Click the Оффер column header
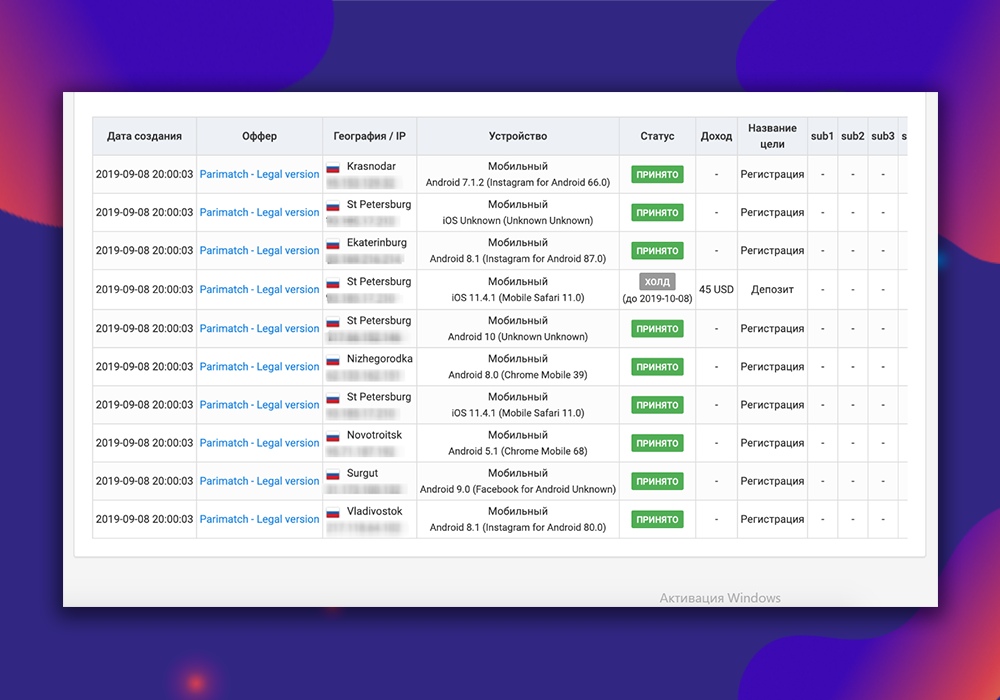 [260, 136]
